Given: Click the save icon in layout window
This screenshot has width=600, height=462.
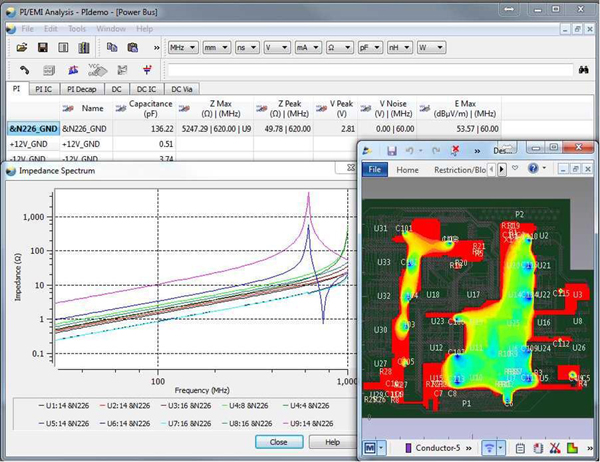Looking at the screenshot, I should pos(392,150).
